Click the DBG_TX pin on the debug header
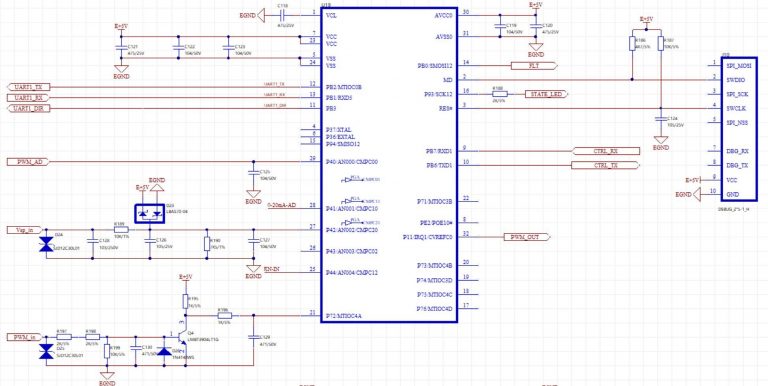Image resolution: width=768 pixels, height=386 pixels. [737, 166]
